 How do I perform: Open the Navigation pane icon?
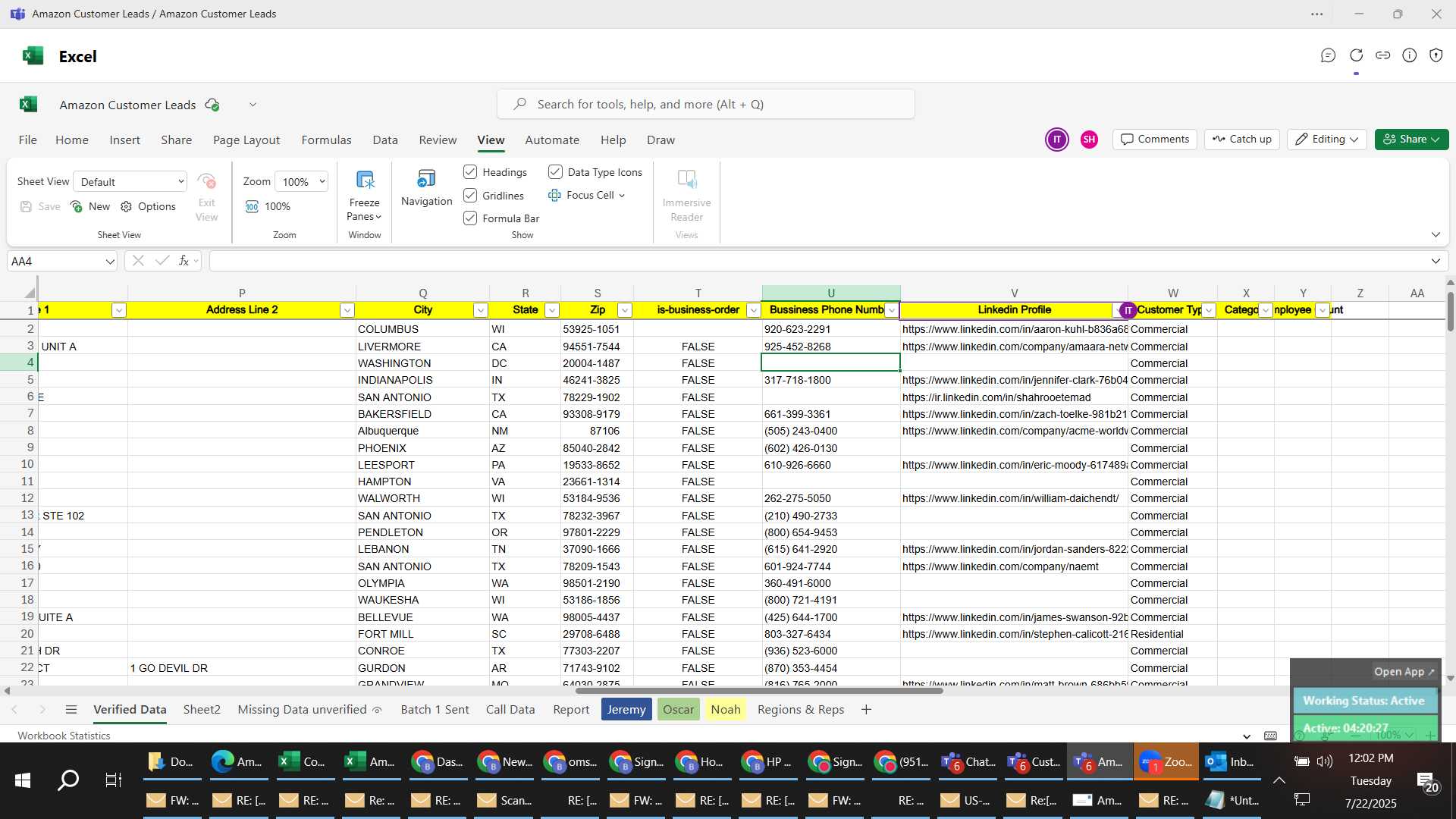(426, 179)
